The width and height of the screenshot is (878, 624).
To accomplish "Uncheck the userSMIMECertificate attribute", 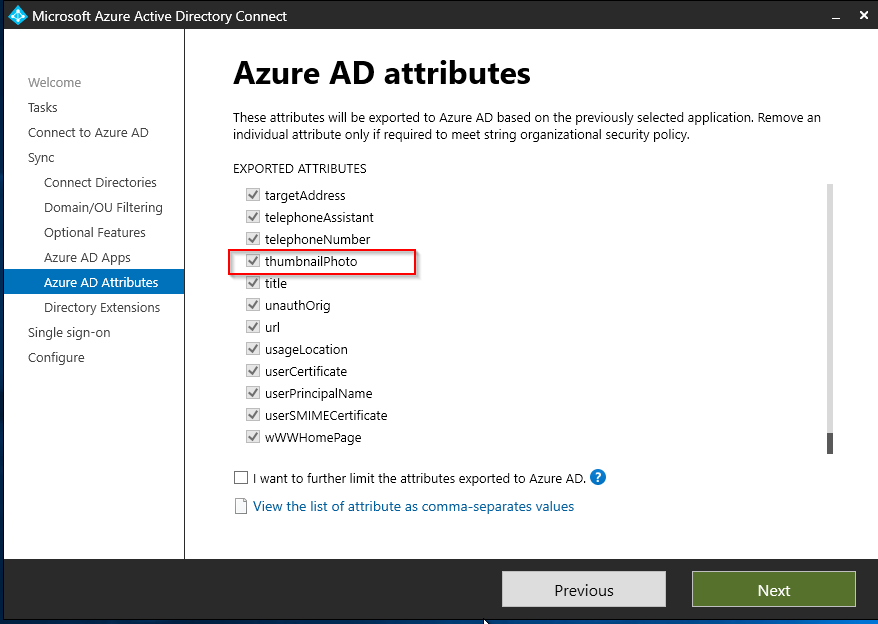I will click(x=253, y=414).
